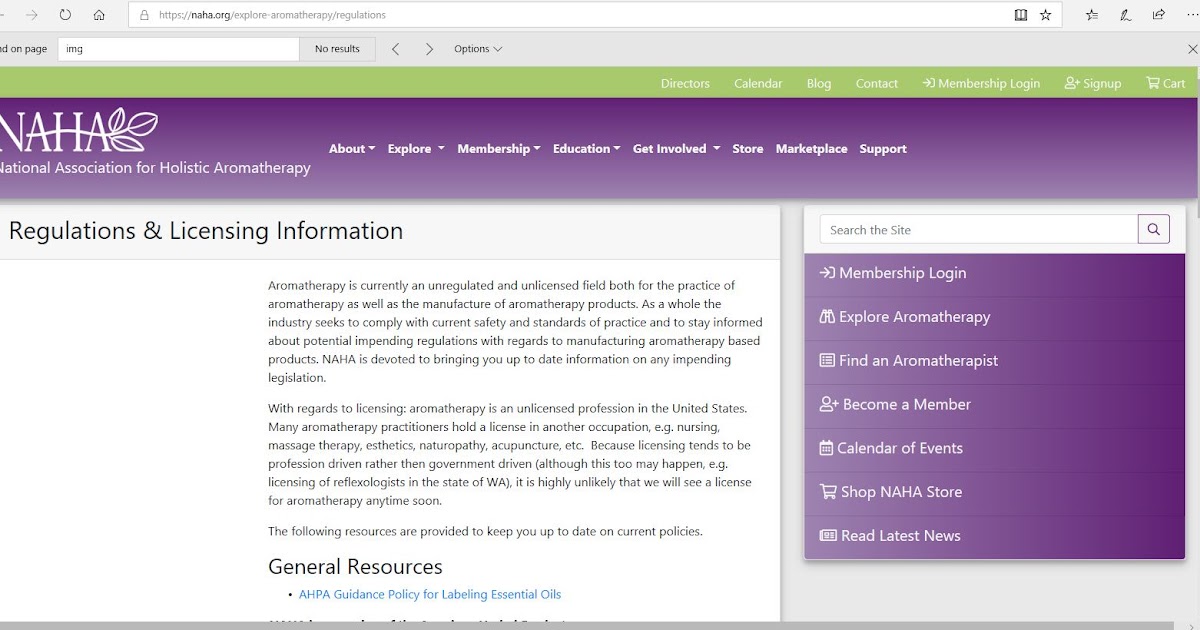Expand the Membership navigation menu
Screen dimensions: 1200x630
(499, 149)
